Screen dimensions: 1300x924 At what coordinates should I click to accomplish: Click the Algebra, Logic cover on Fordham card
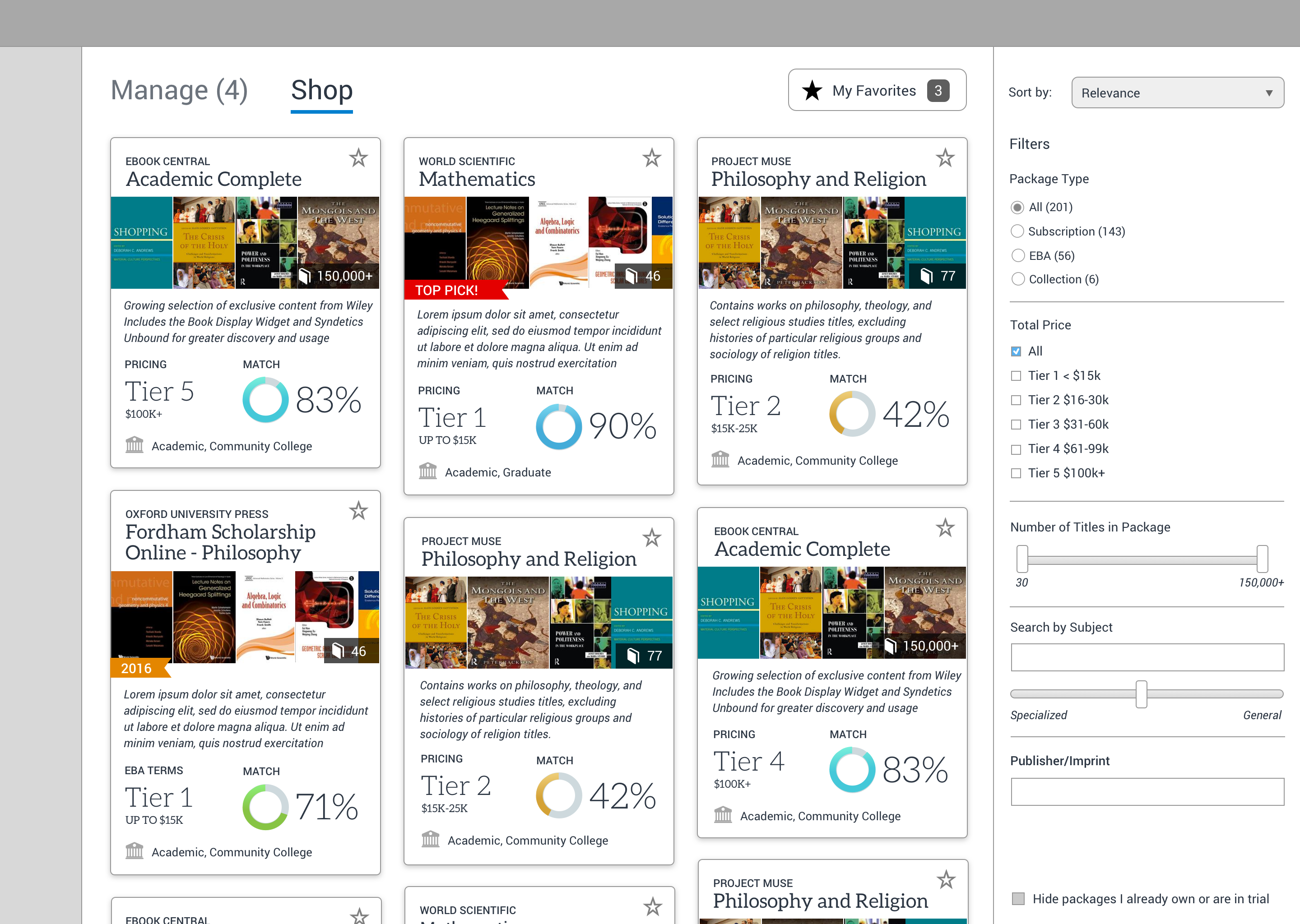265,617
